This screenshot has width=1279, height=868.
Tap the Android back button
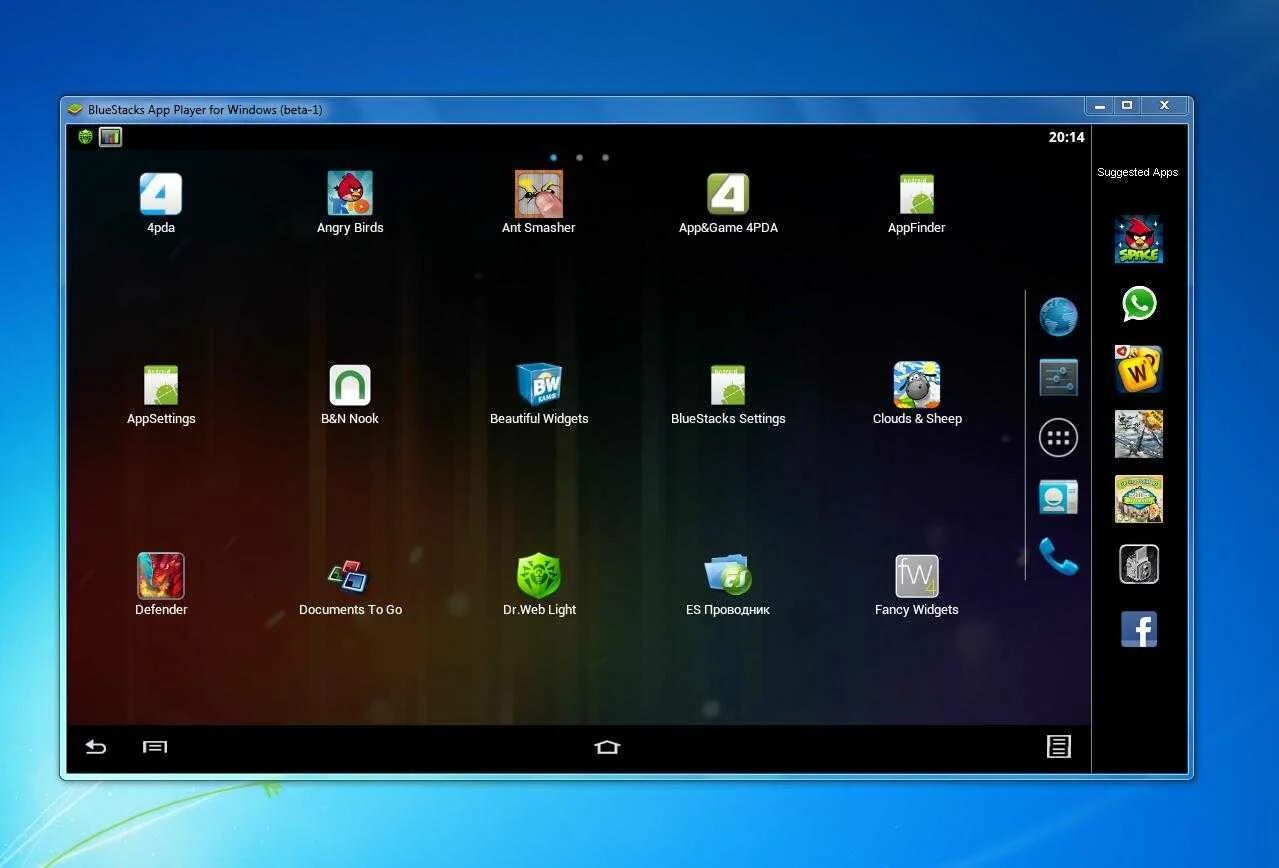coord(95,747)
